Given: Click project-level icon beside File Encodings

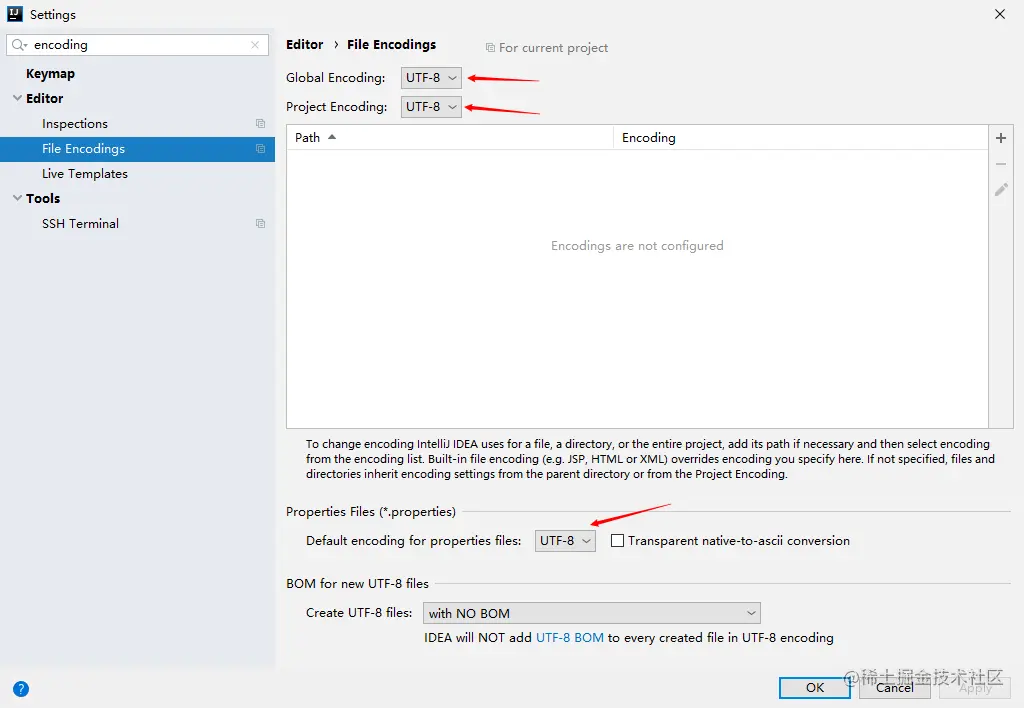Looking at the screenshot, I should point(261,148).
